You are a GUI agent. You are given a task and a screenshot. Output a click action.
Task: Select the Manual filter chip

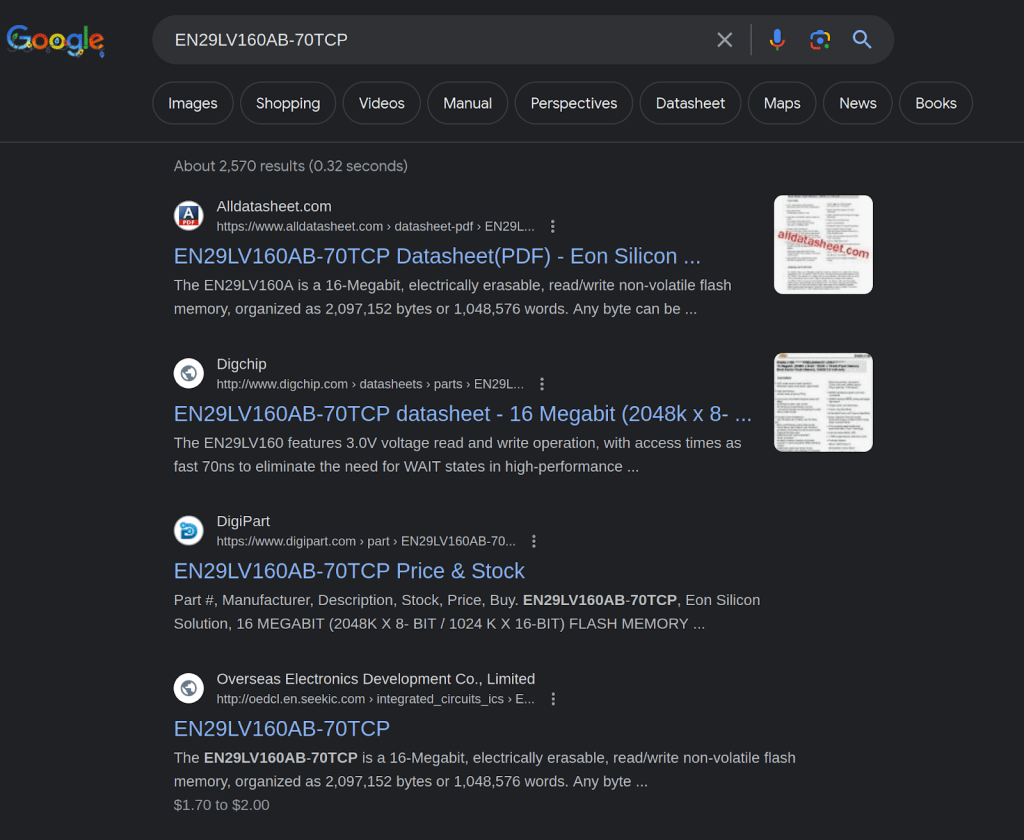point(468,103)
